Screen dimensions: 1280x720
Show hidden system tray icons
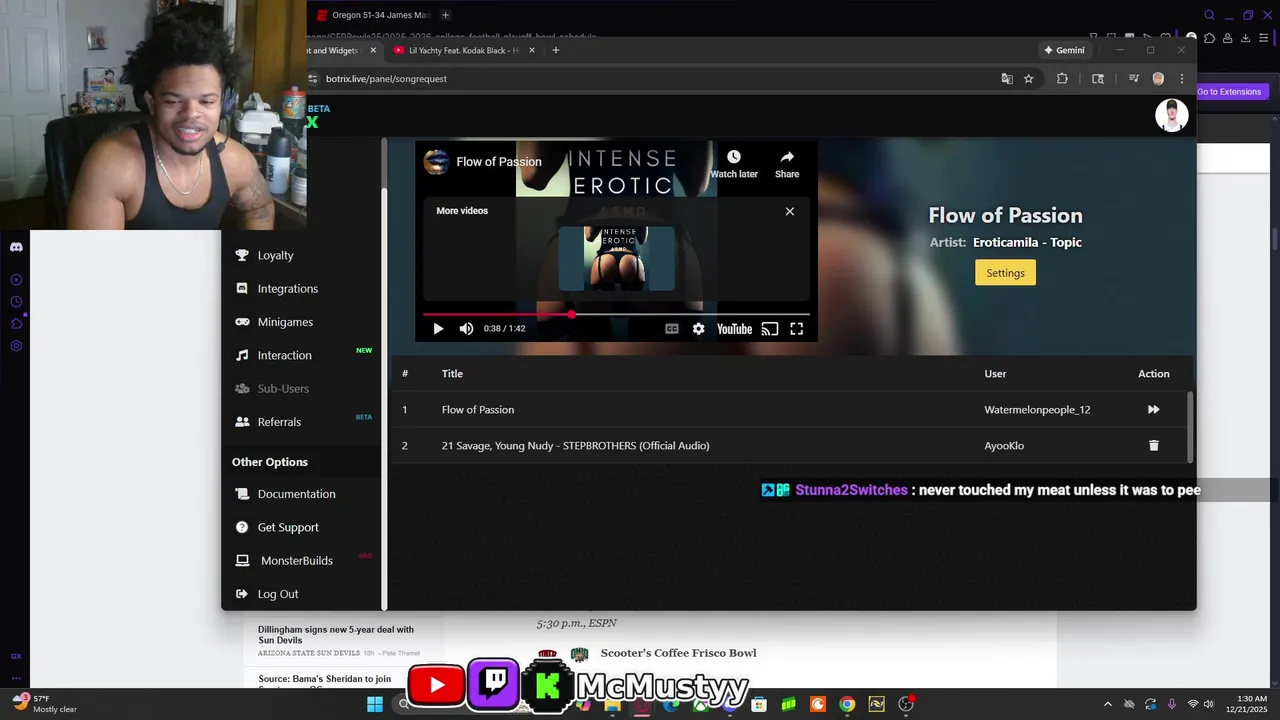(x=1107, y=704)
